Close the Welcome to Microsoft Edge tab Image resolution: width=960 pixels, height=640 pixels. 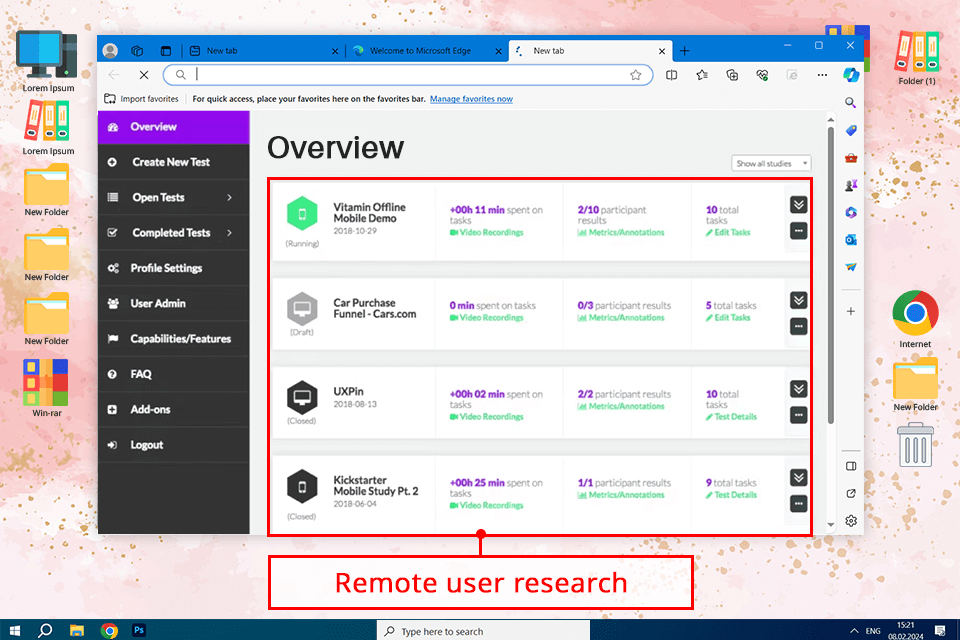click(x=498, y=51)
